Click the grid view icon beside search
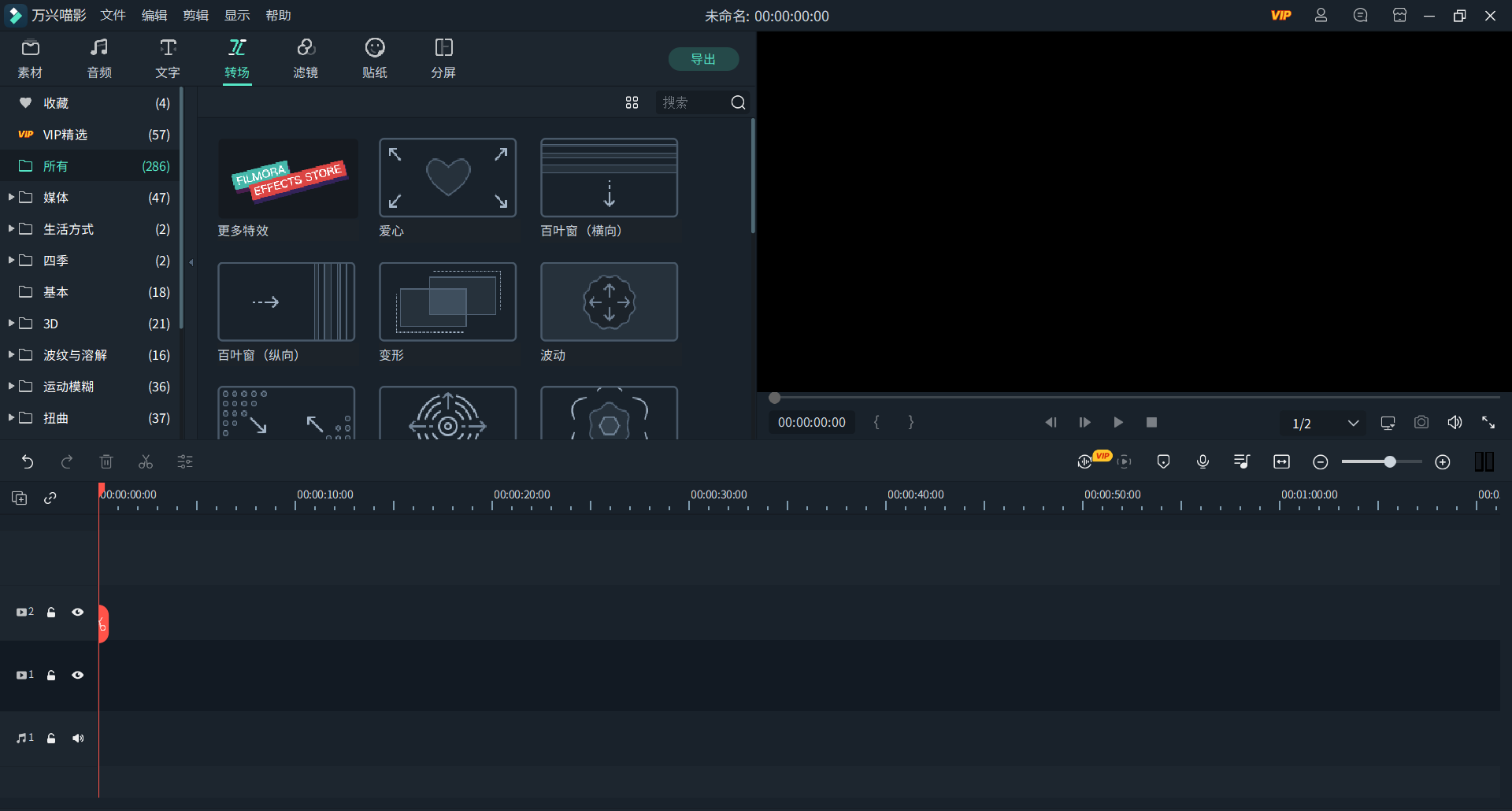This screenshot has height=811, width=1512. 632,103
